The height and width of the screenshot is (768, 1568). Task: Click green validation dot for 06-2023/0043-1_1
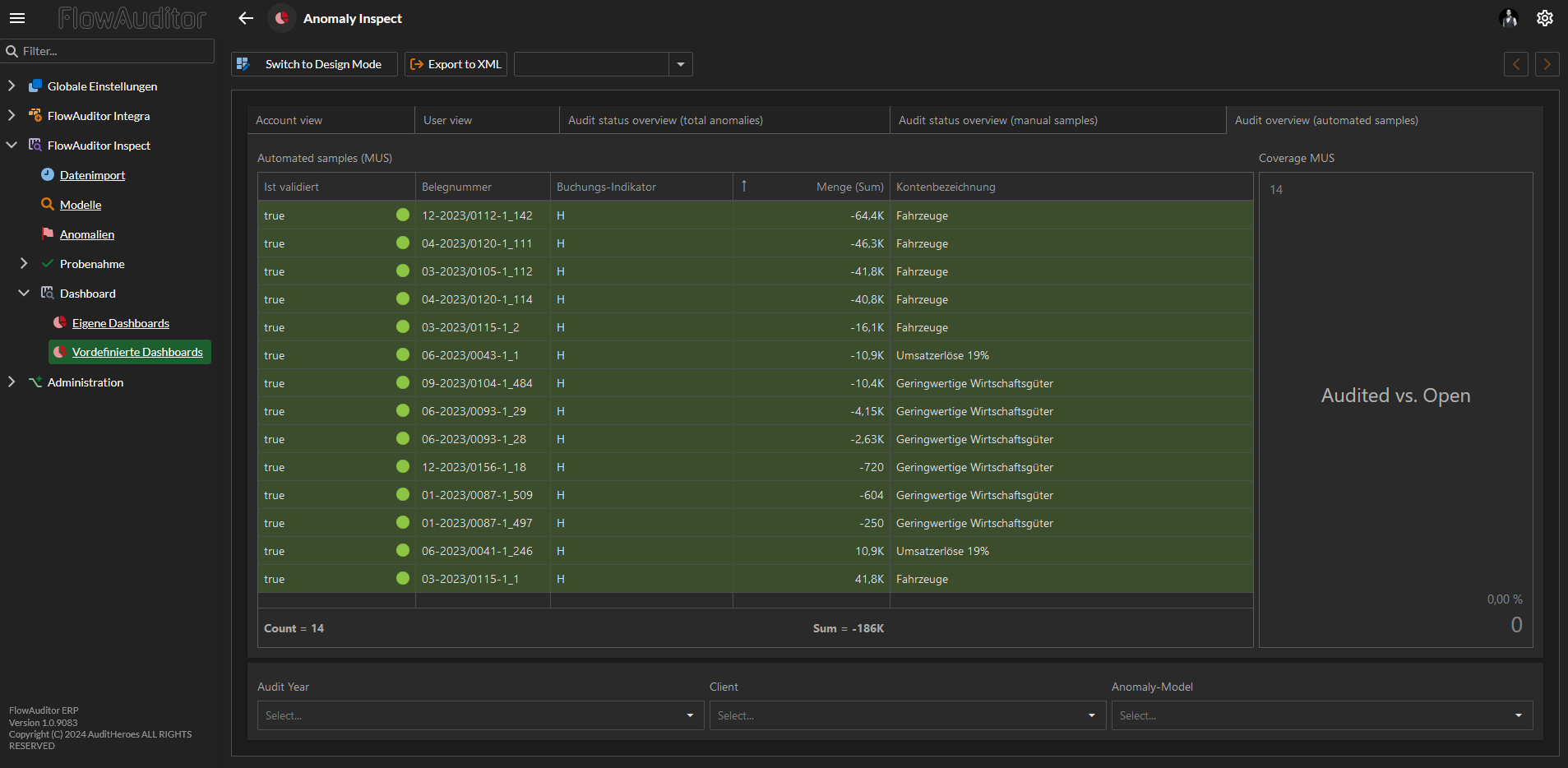403,355
